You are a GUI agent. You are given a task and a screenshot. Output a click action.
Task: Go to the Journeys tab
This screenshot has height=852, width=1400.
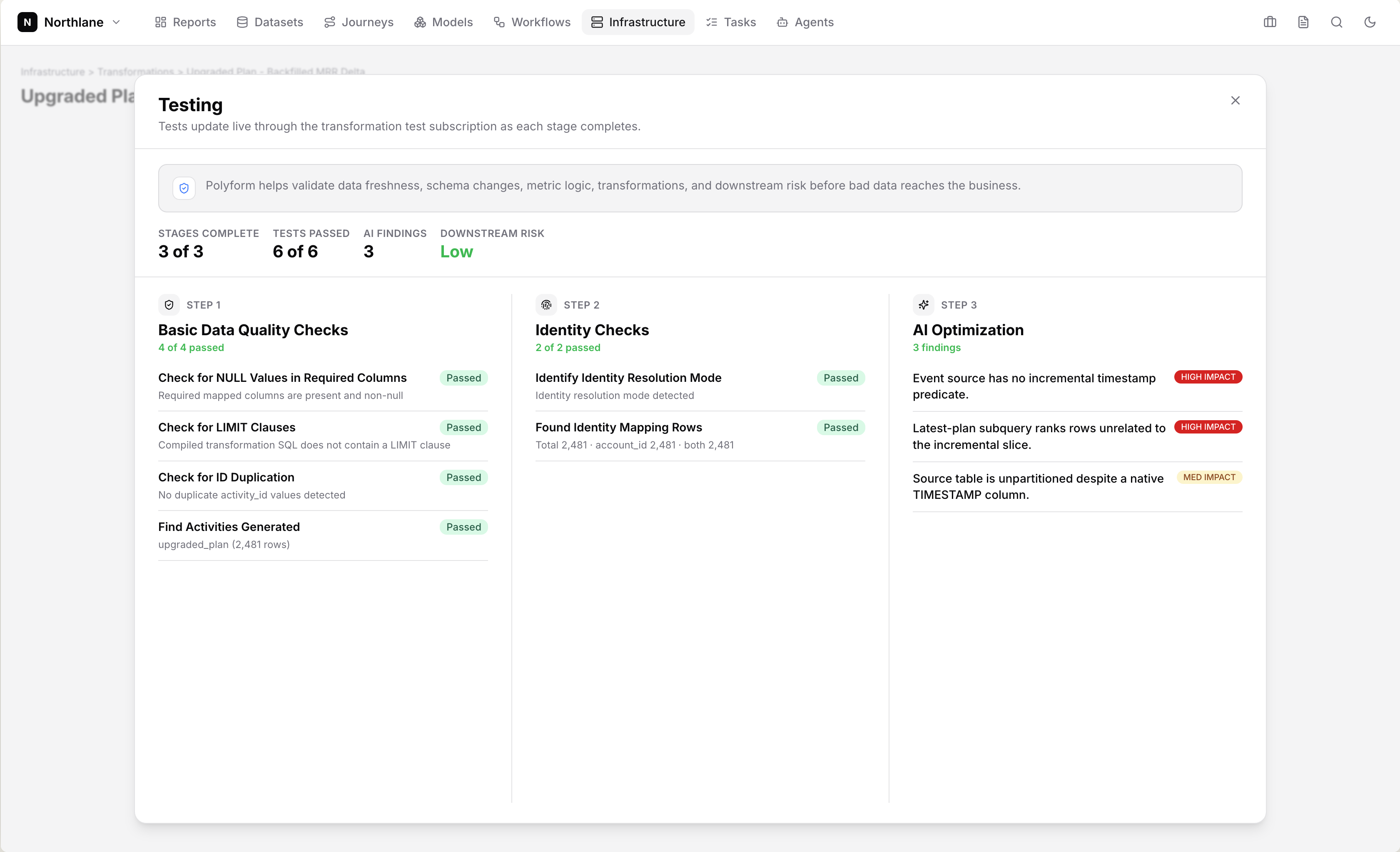coord(359,22)
